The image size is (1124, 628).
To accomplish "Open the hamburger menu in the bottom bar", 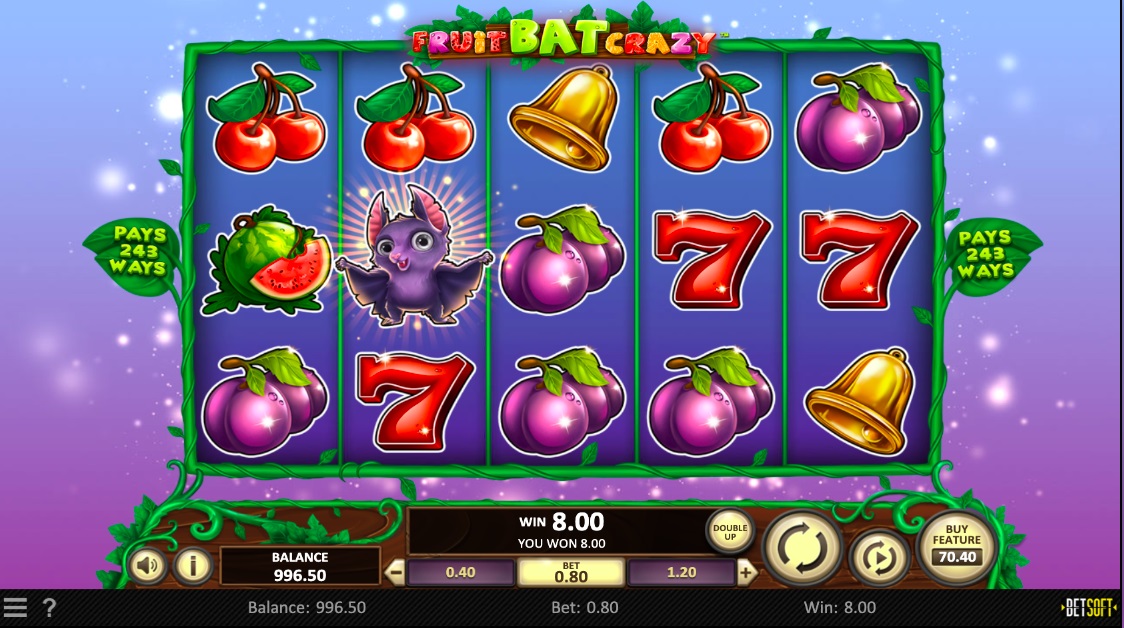I will [x=15, y=608].
